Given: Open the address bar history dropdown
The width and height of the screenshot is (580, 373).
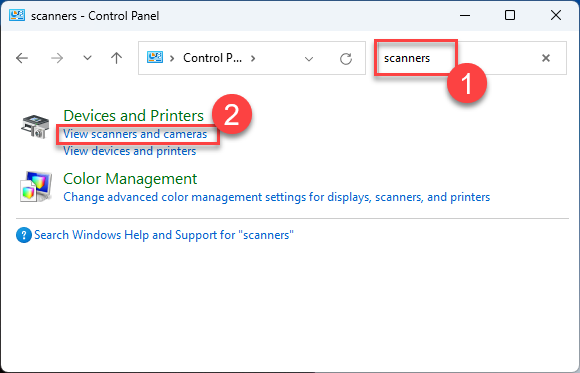Looking at the screenshot, I should tap(309, 58).
